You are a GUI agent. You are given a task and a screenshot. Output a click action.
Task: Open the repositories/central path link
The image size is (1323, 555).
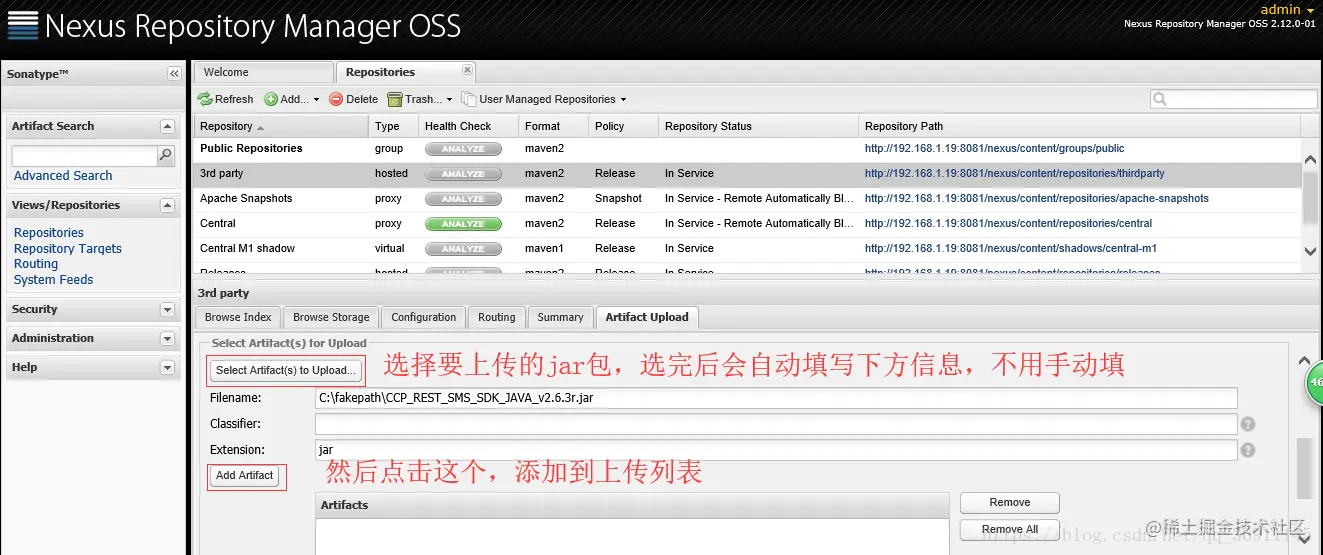click(x=1008, y=224)
